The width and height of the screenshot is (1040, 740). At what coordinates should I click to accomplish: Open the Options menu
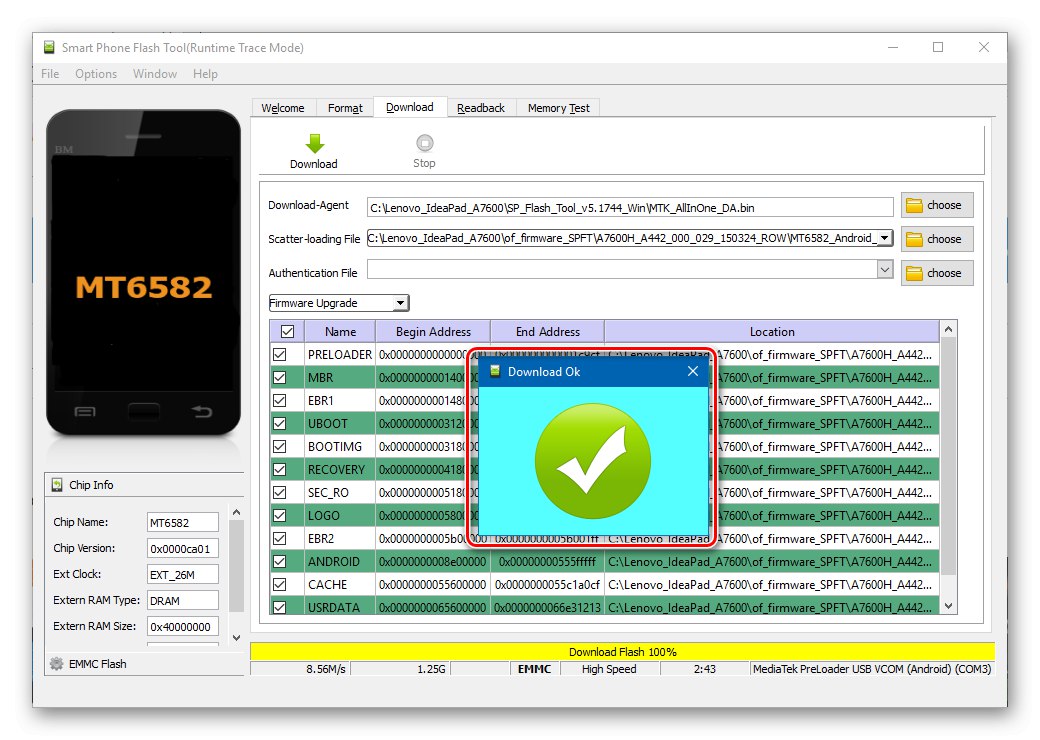96,73
